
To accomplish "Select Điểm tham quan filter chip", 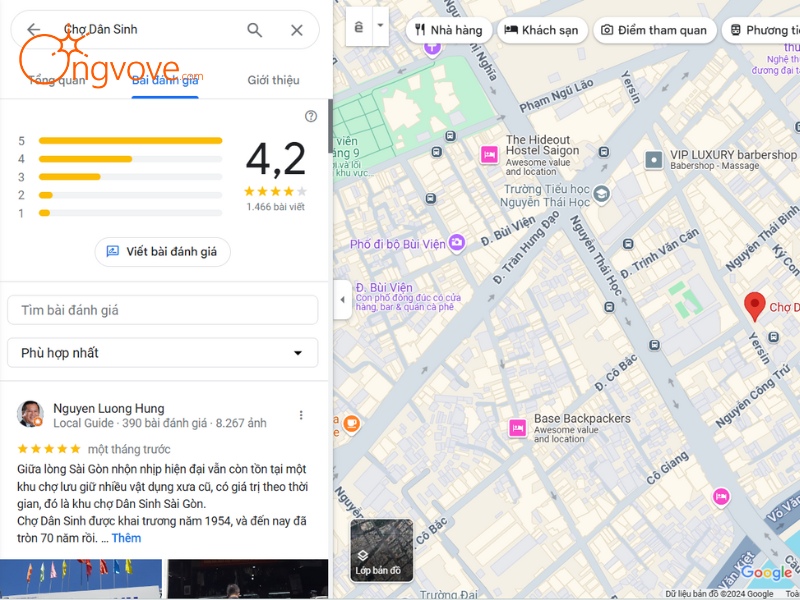I will [x=655, y=30].
